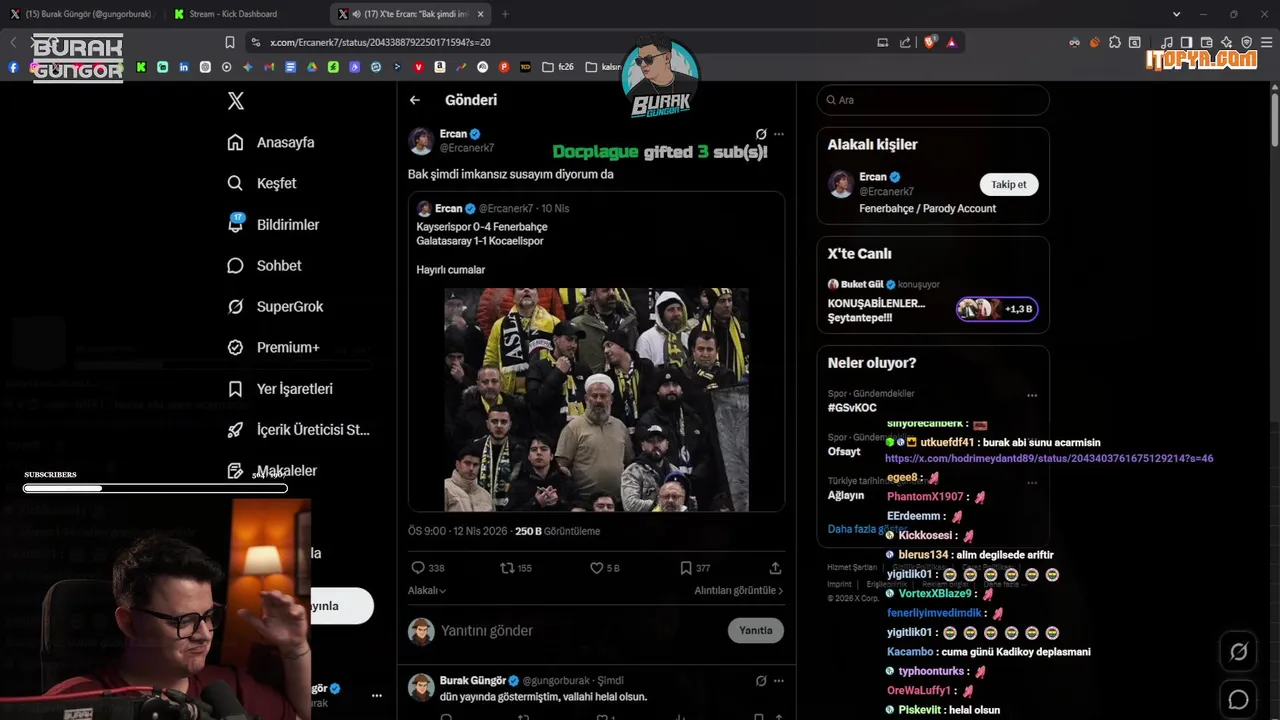This screenshot has width=1280, height=720.
Task: Open the hodrimeydantd89 link in chat
Action: 1049,458
